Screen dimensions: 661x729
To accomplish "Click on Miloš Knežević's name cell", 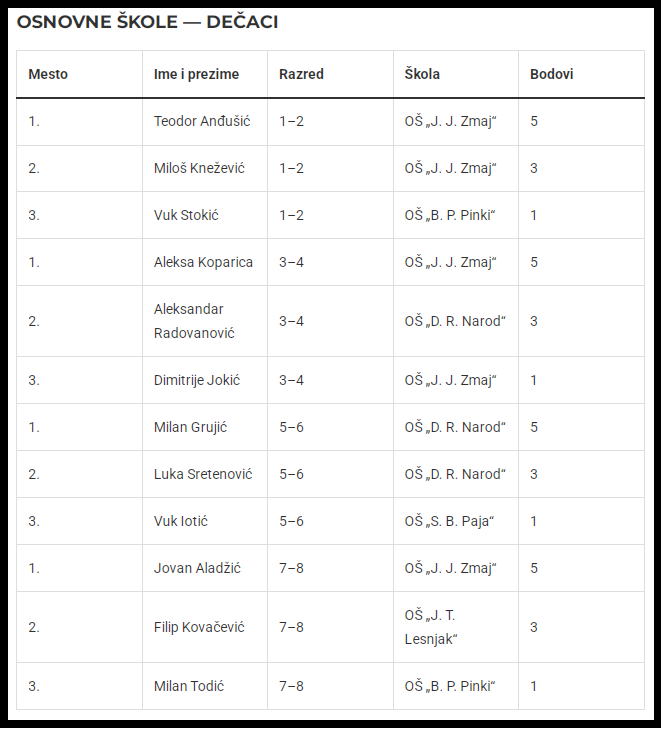I will coord(199,168).
